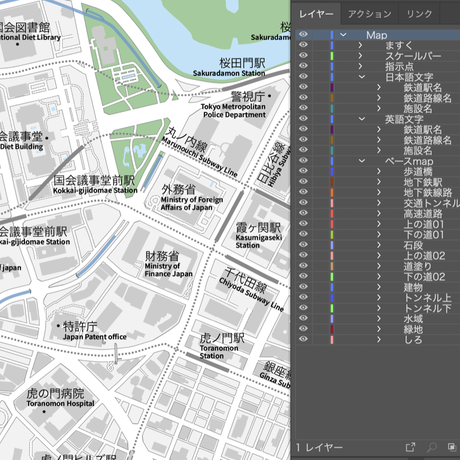Image resolution: width=460 pixels, height=460 pixels.
Task: Expand the ますく sublayer
Action: coord(360,45)
